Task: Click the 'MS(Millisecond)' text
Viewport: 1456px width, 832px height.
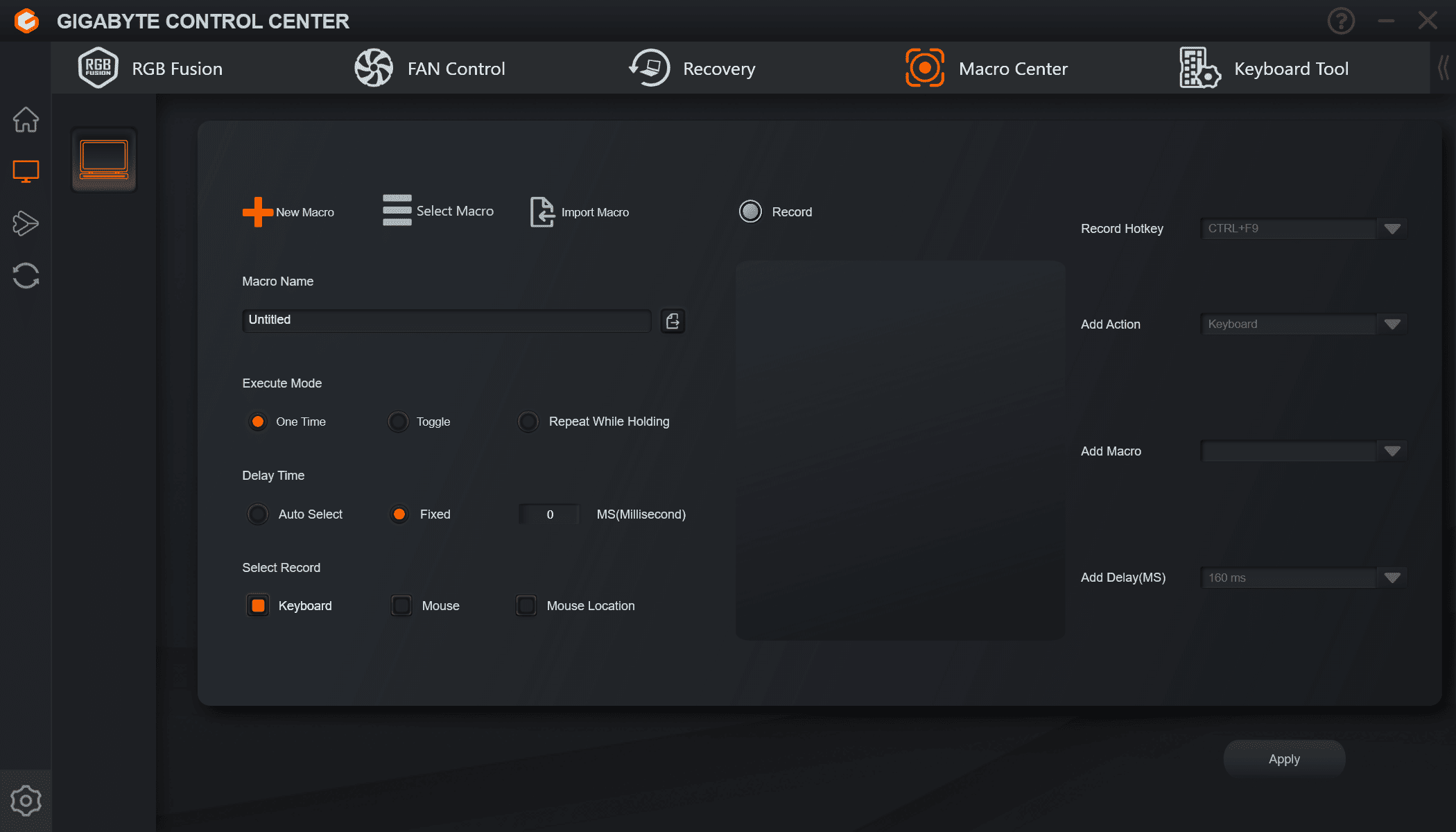Action: (641, 514)
